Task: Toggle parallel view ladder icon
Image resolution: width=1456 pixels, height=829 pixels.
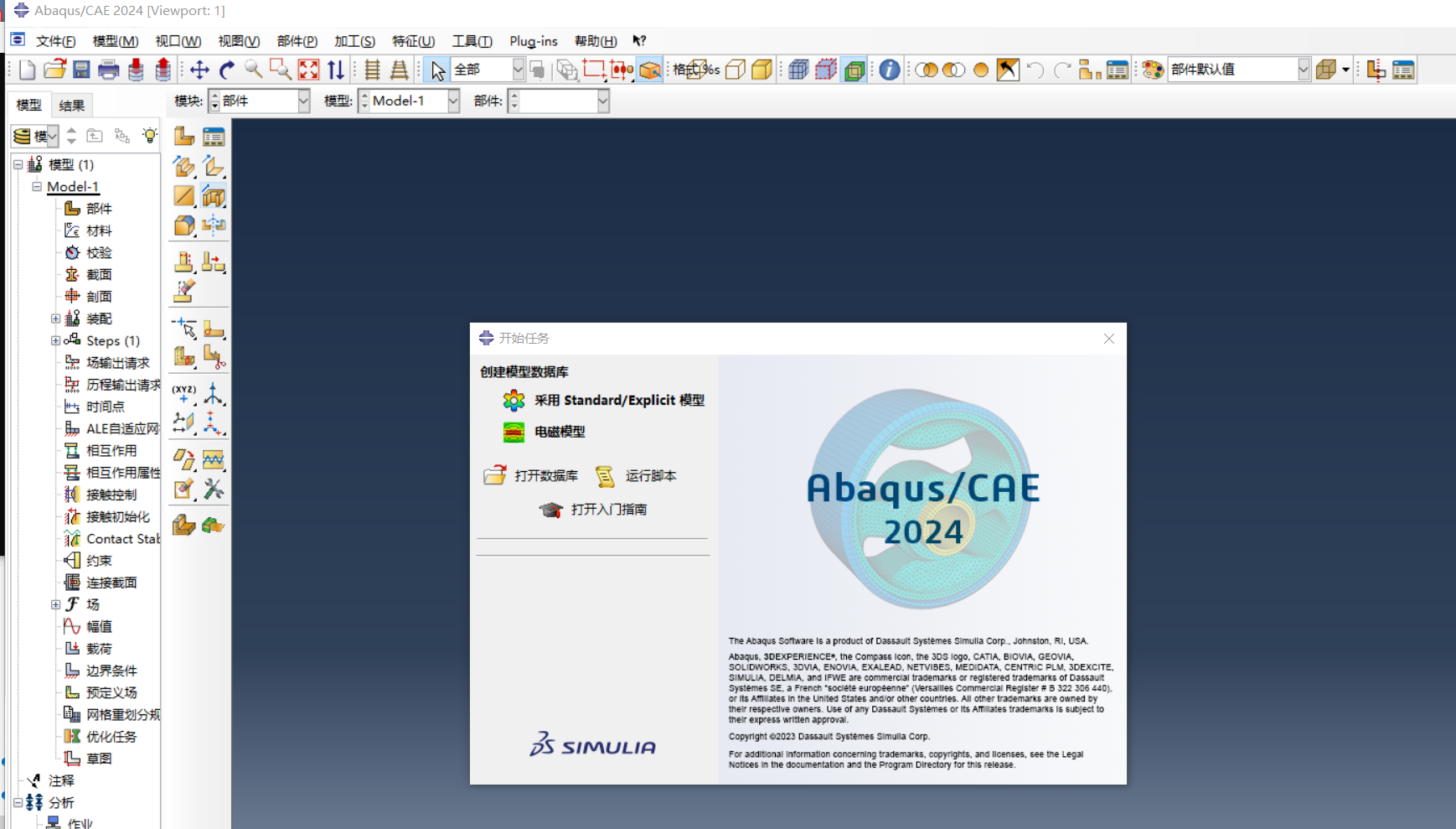Action: pos(373,70)
